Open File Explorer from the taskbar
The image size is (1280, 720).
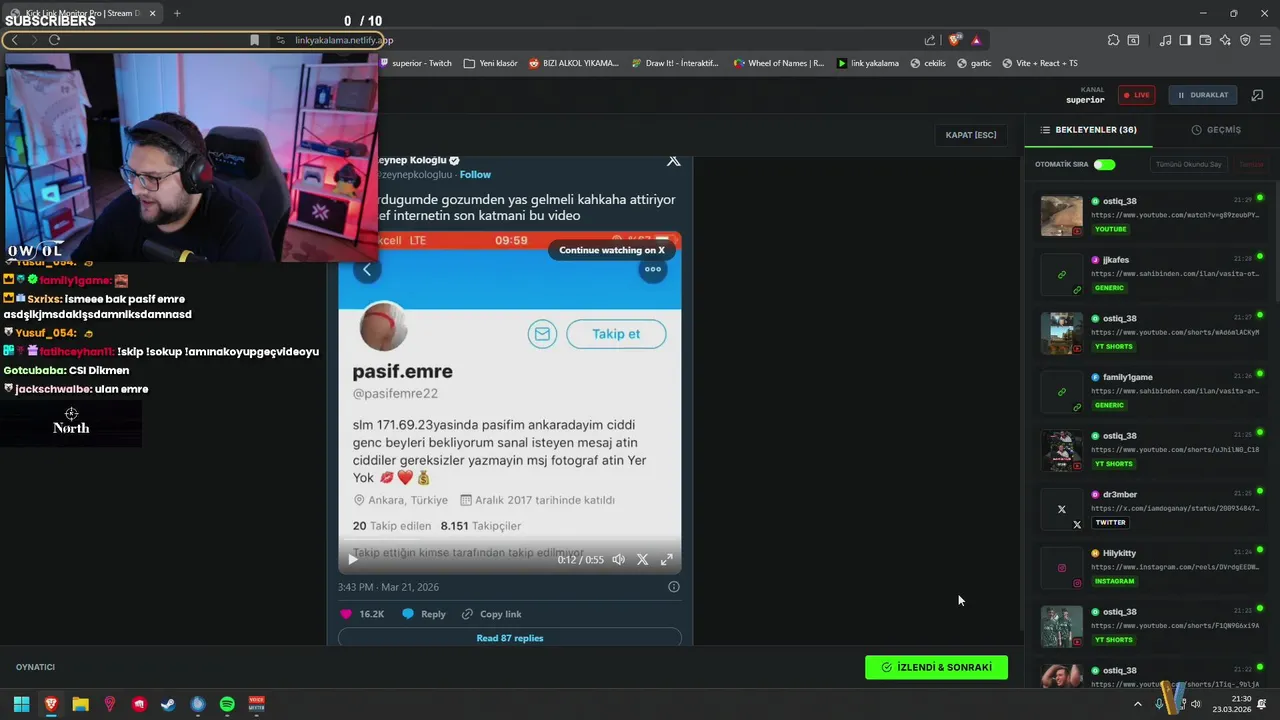pyautogui.click(x=80, y=704)
